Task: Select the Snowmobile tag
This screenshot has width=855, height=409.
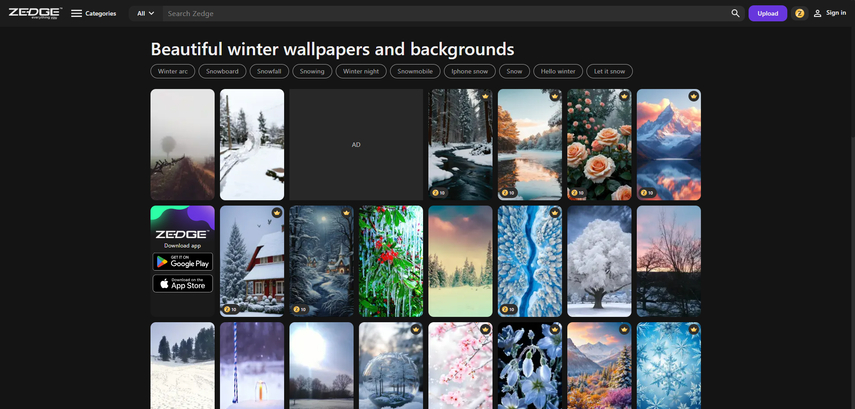Action: (415, 71)
